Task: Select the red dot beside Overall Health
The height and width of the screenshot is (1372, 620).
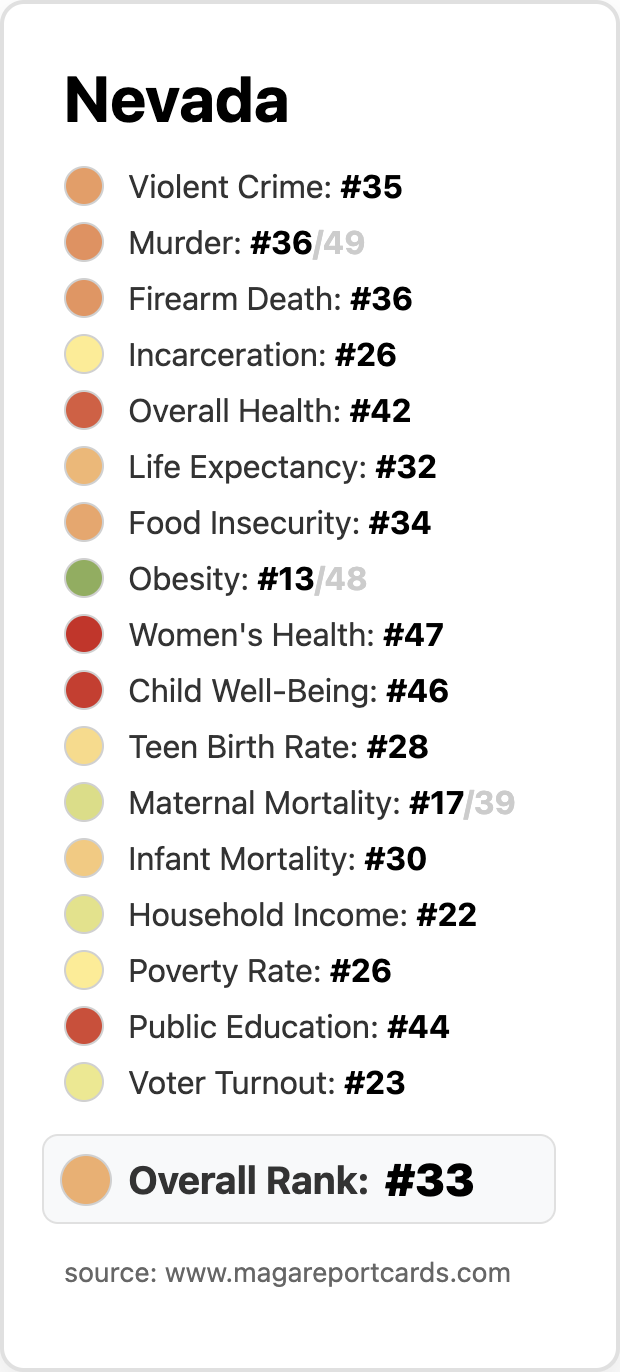Action: point(84,411)
